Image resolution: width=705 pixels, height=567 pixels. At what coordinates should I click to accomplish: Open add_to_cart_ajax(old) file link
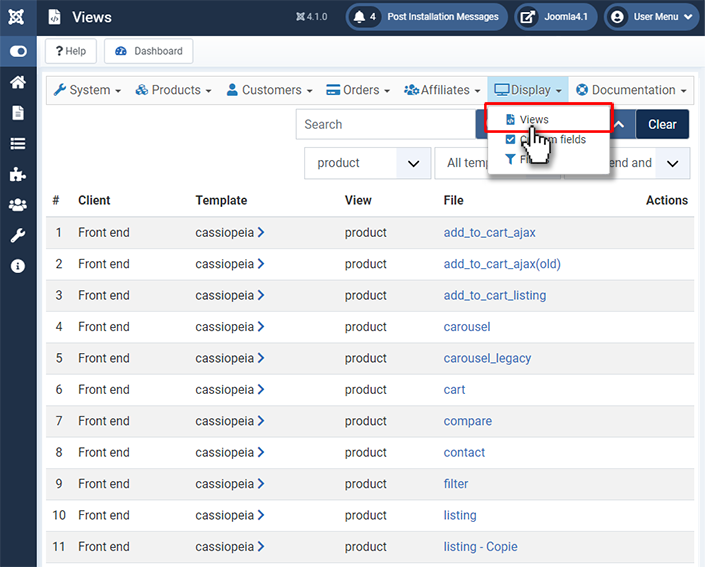click(x=502, y=264)
